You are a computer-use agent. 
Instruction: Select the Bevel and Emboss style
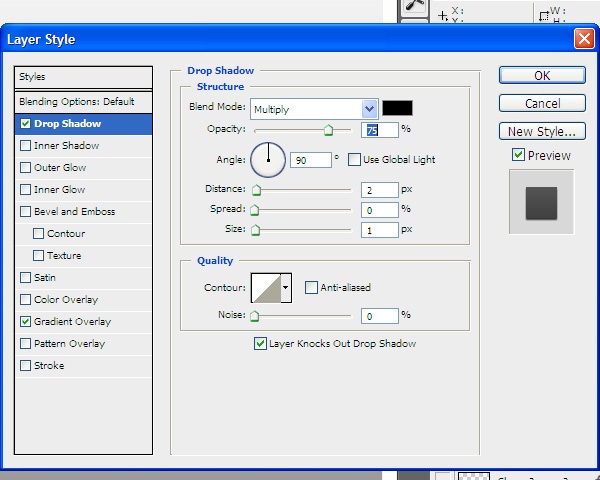coord(75,212)
